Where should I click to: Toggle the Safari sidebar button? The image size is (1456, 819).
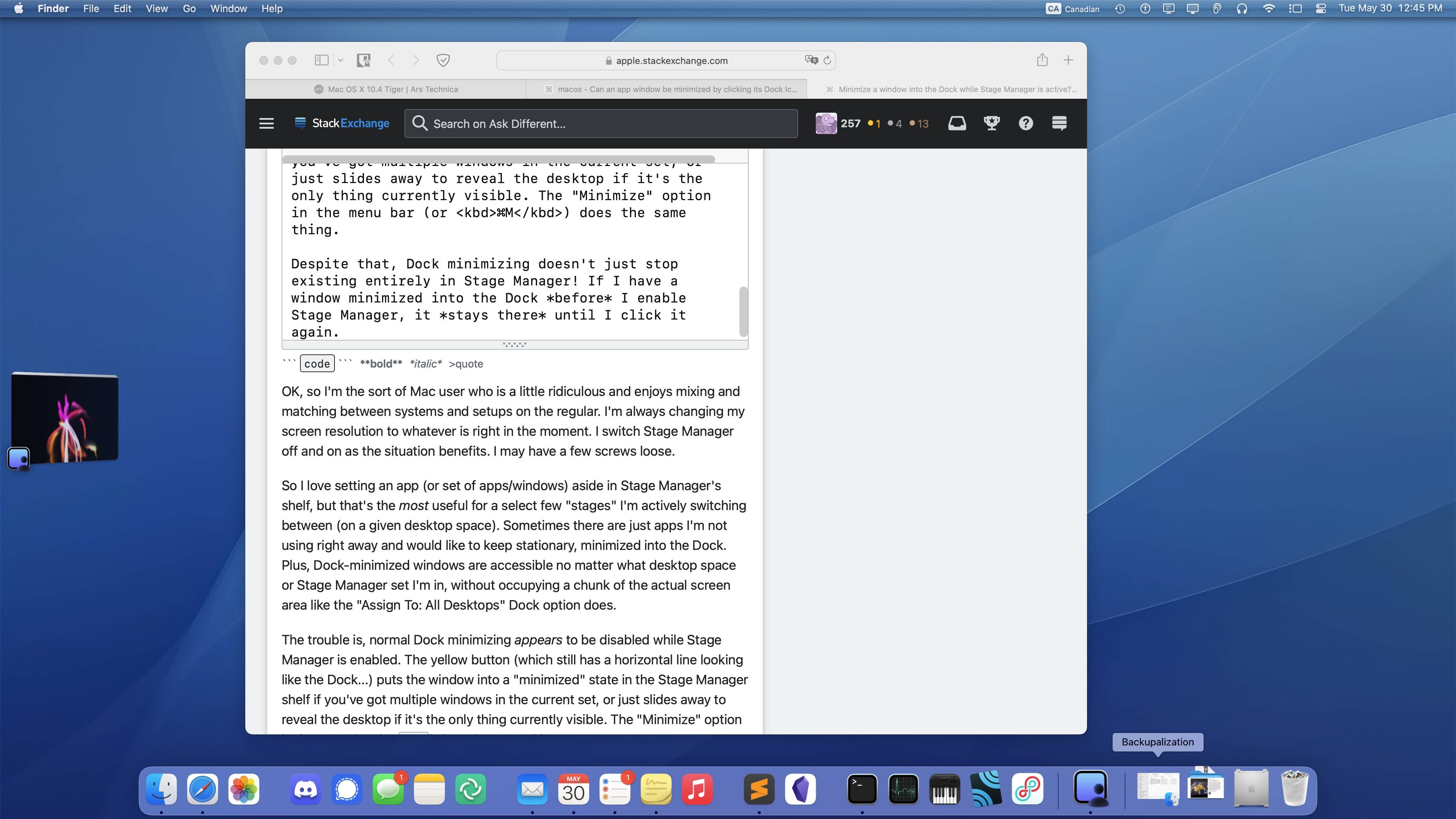tap(322, 60)
